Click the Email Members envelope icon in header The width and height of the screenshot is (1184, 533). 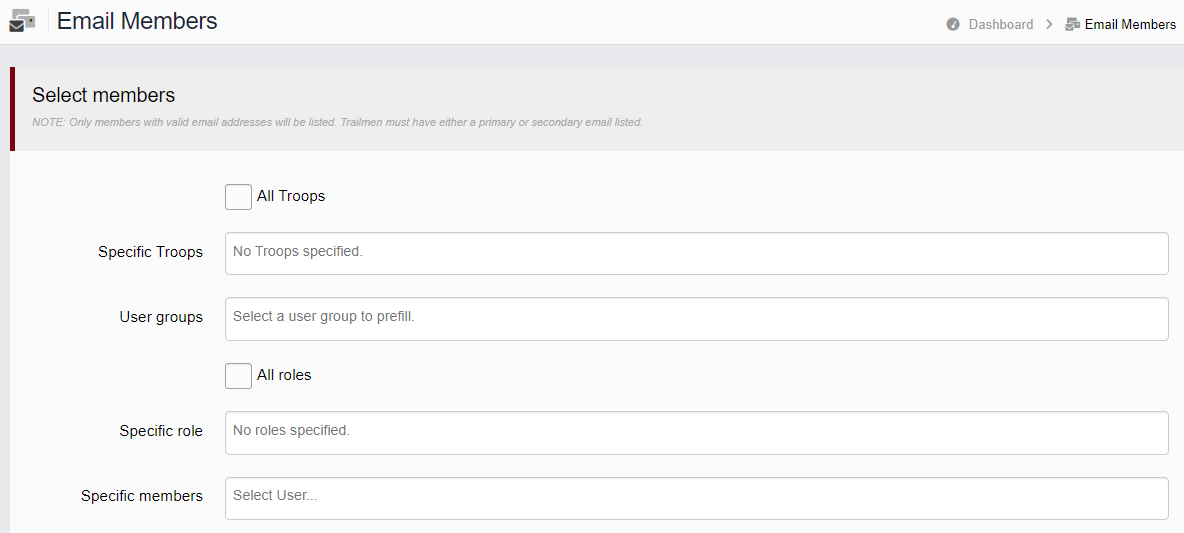(22, 20)
